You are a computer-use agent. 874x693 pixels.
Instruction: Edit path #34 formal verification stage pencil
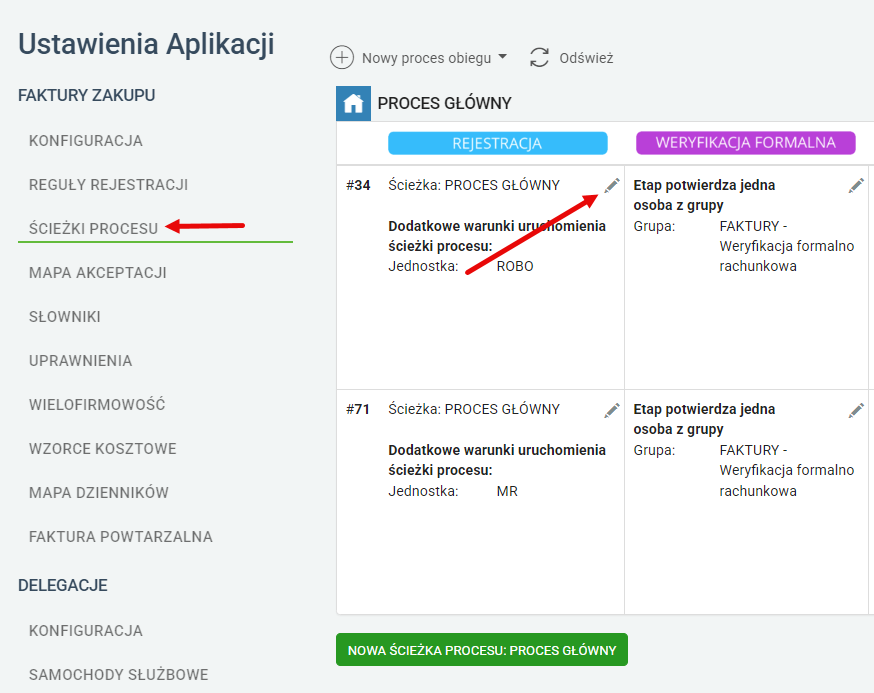click(x=856, y=186)
